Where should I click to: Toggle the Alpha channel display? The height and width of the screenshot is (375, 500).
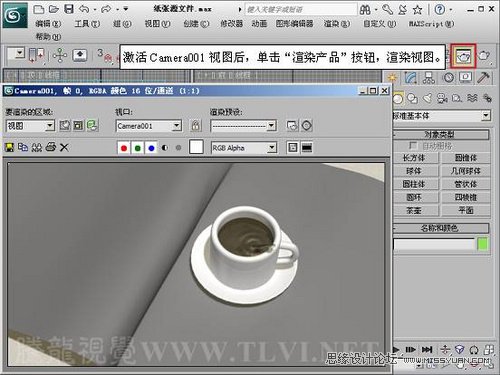pos(165,148)
